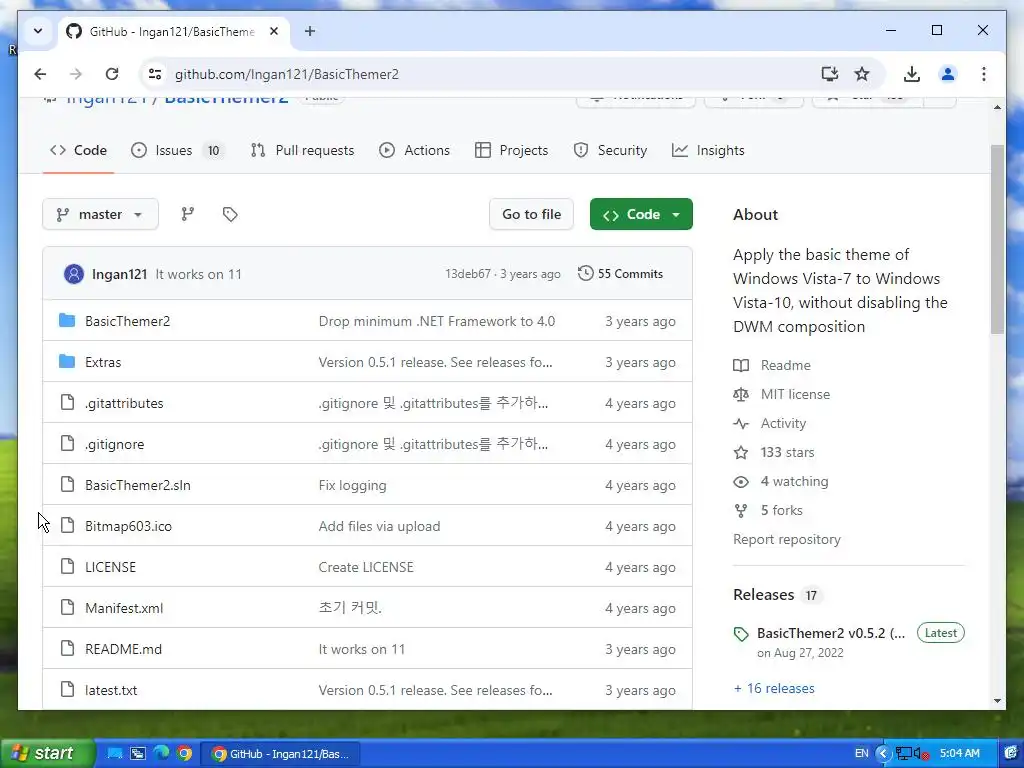The image size is (1024, 768).
Task: Open the 133 stars link
Action: (x=774, y=453)
